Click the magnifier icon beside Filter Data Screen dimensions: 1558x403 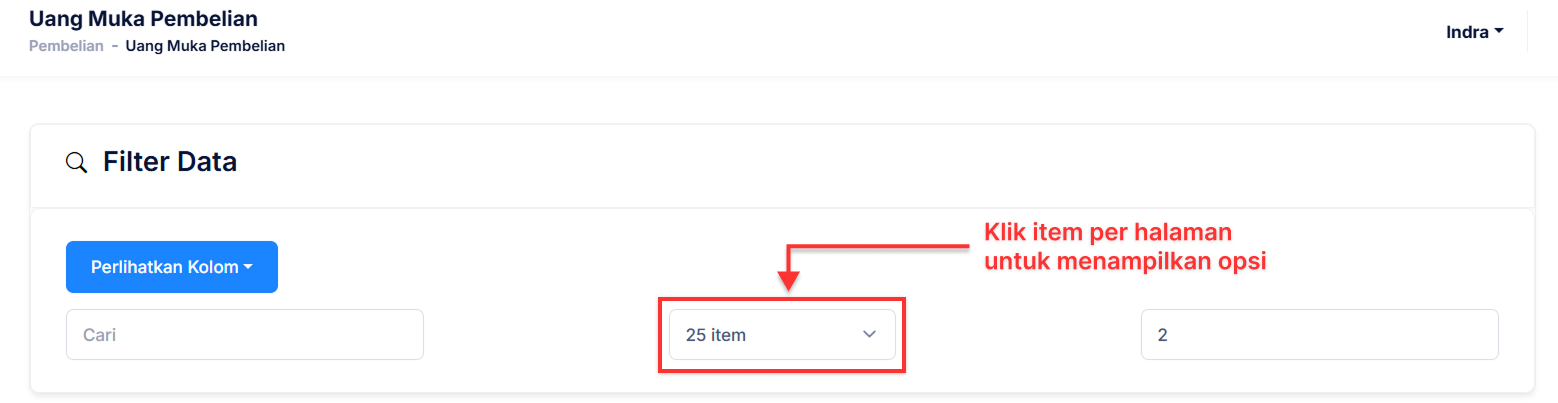point(76,162)
